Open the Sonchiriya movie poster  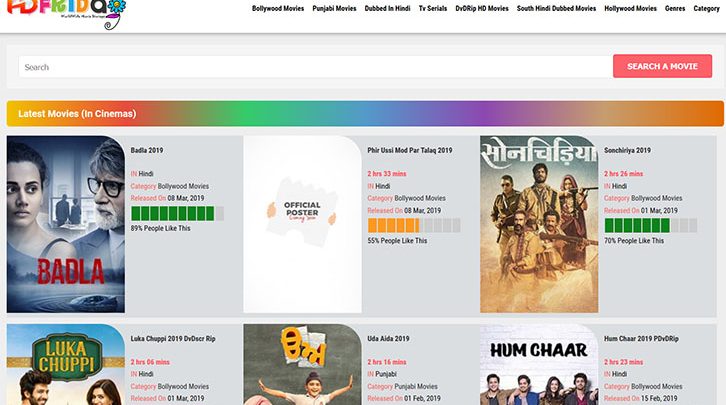tap(539, 224)
